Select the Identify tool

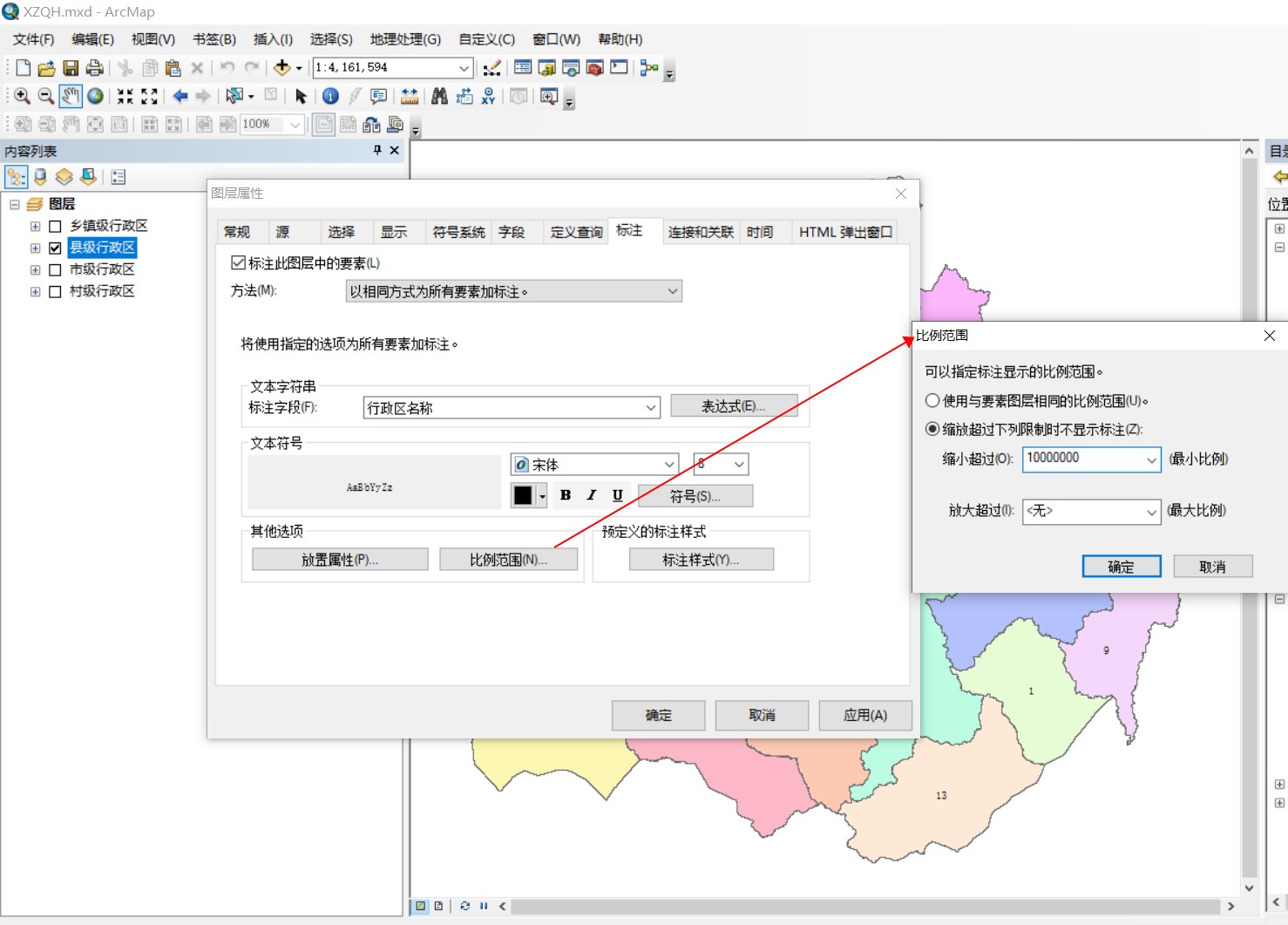point(329,96)
